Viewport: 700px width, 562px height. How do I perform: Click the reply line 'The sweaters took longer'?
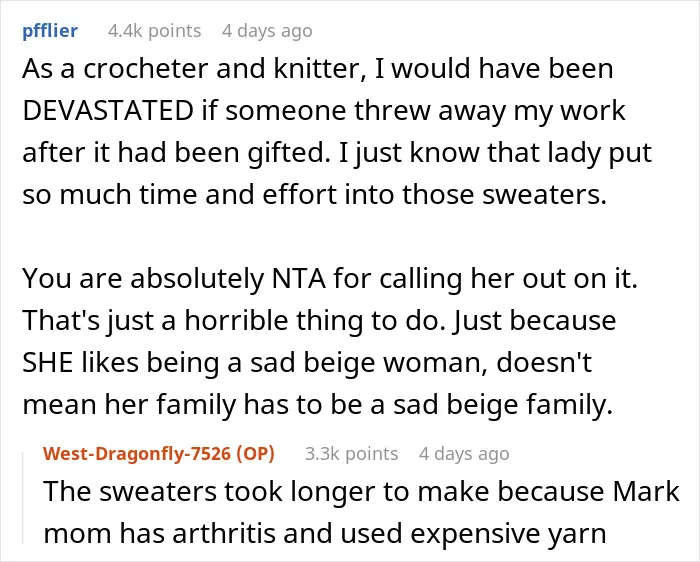click(362, 491)
